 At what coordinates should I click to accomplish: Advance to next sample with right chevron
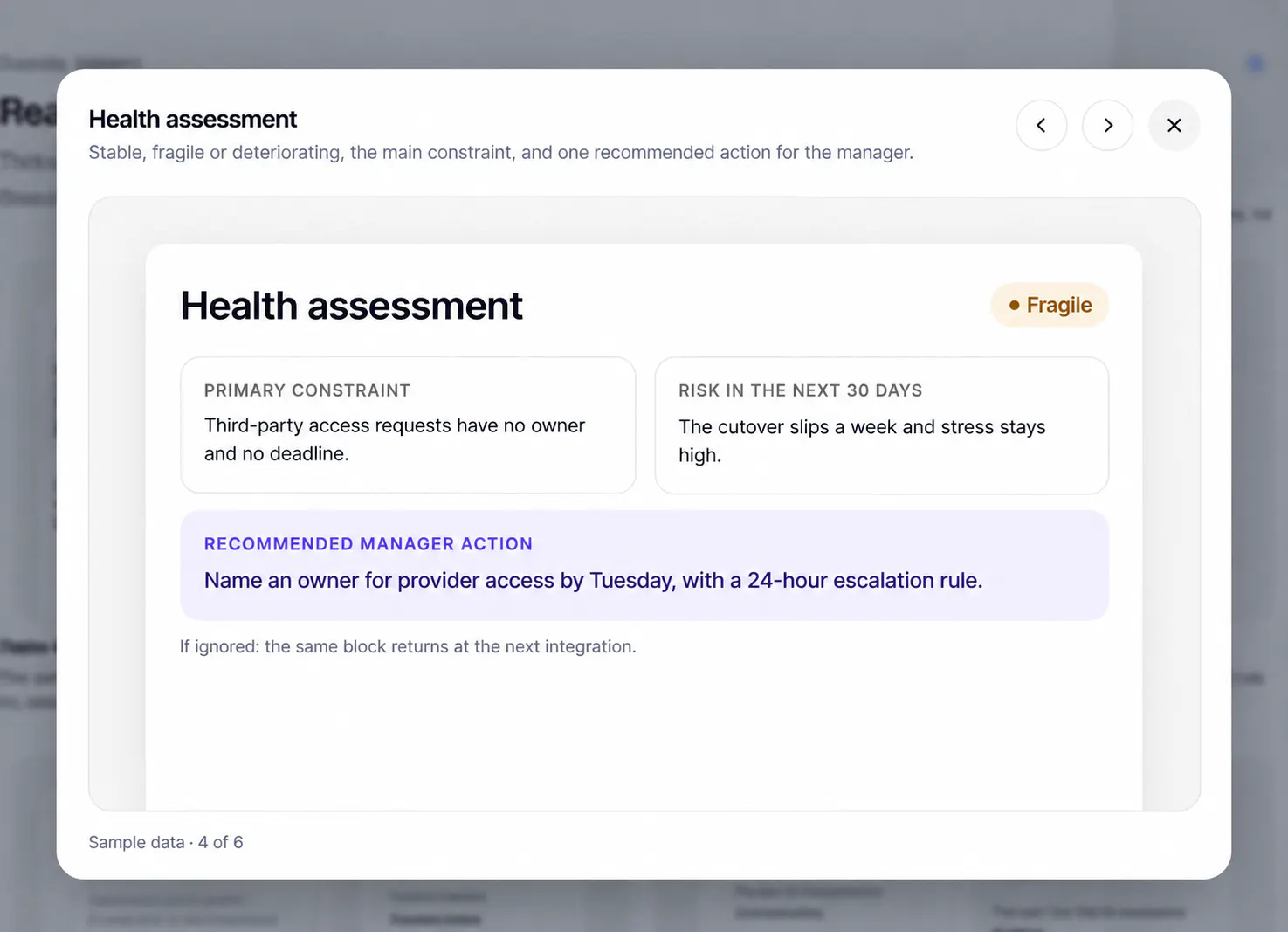pyautogui.click(x=1107, y=126)
